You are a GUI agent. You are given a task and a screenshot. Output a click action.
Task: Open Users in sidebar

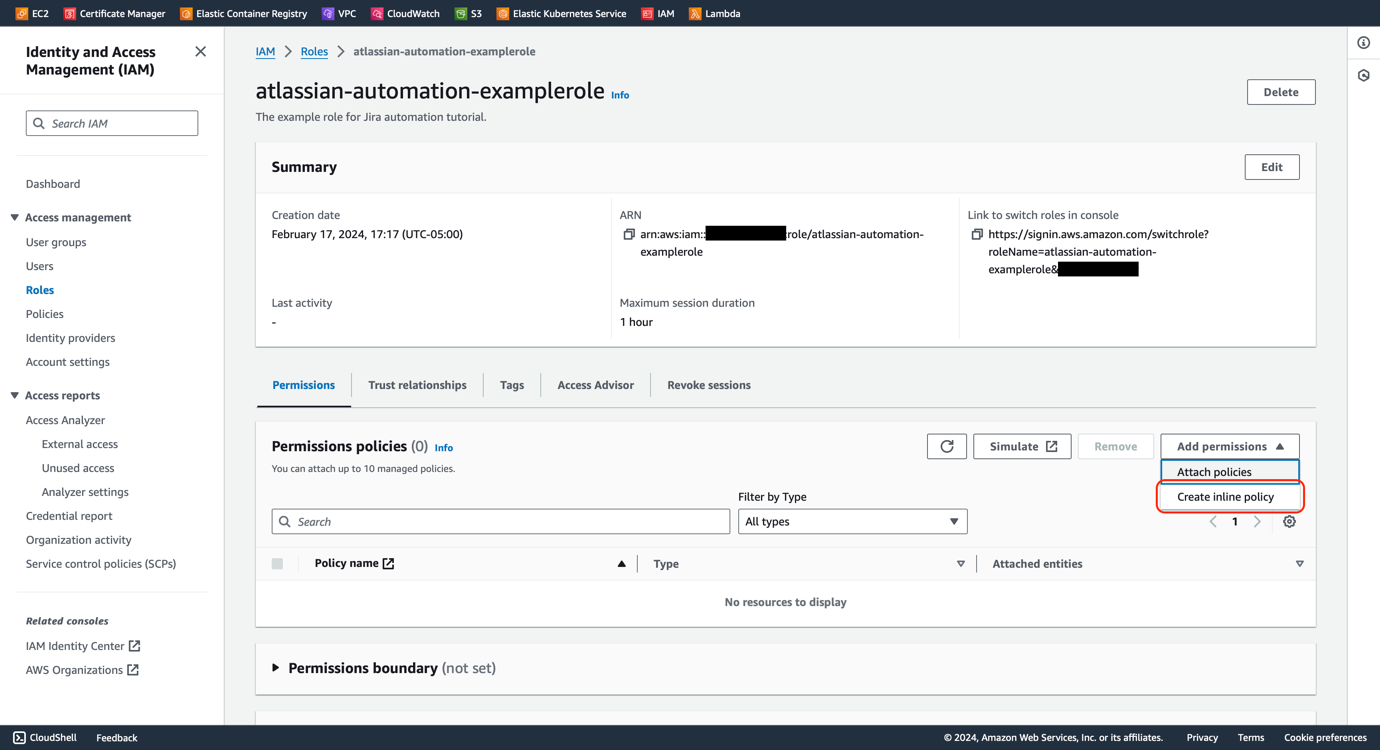coord(40,266)
